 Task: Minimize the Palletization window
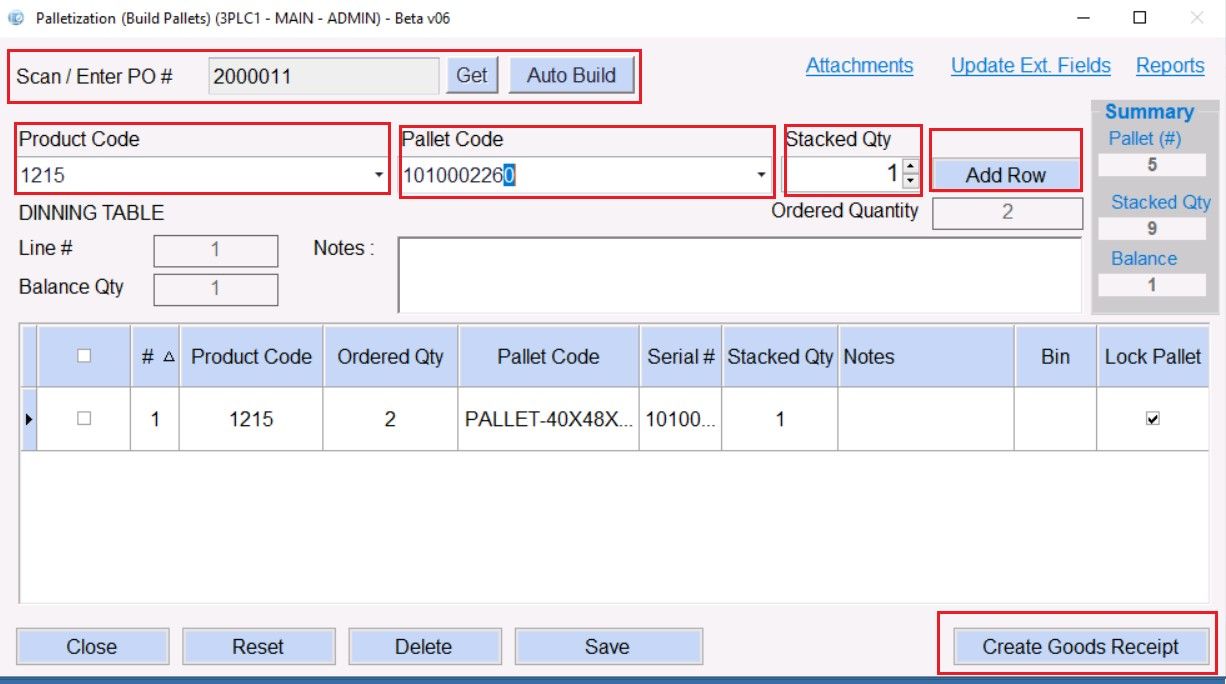click(1083, 18)
